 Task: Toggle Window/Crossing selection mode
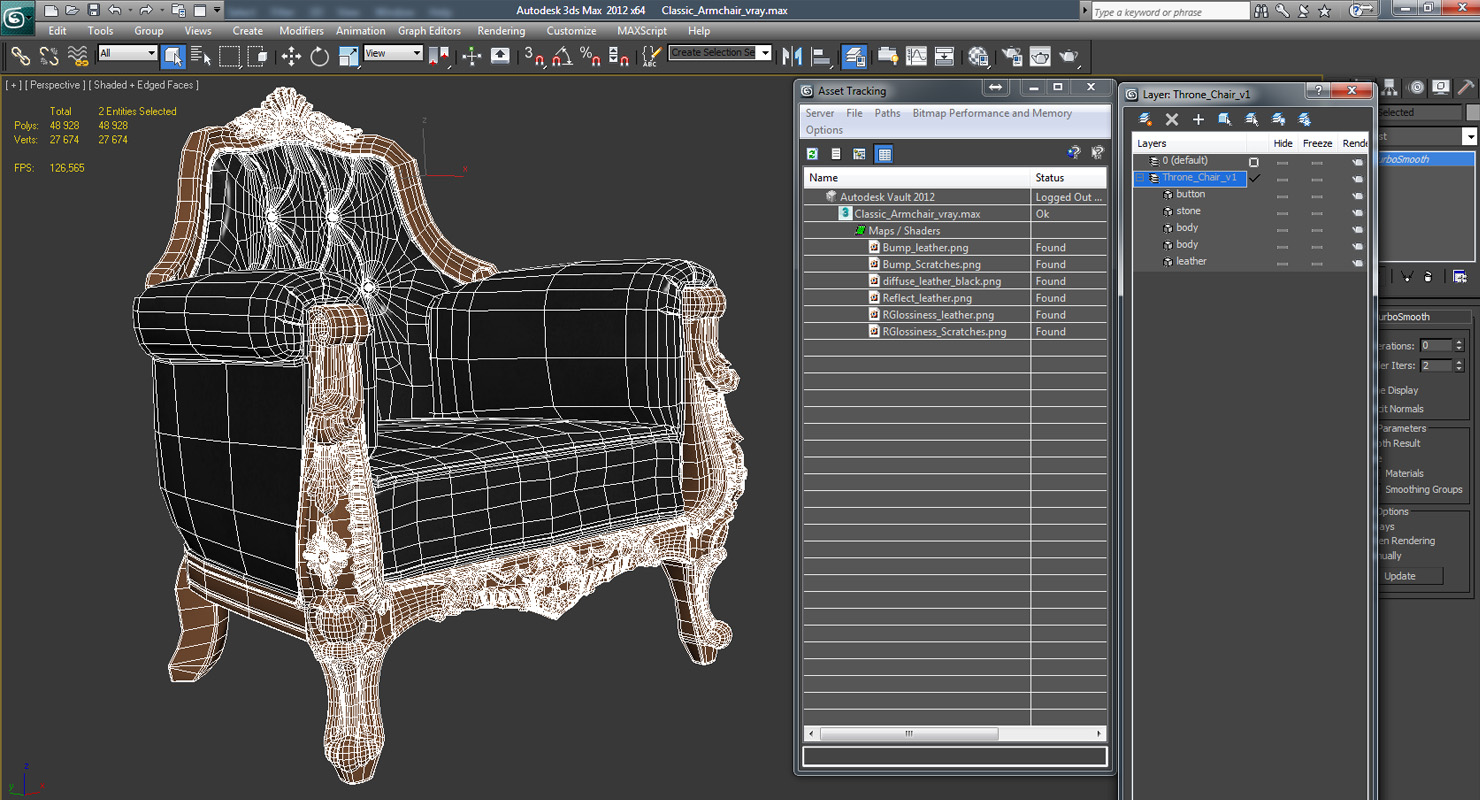[x=258, y=56]
